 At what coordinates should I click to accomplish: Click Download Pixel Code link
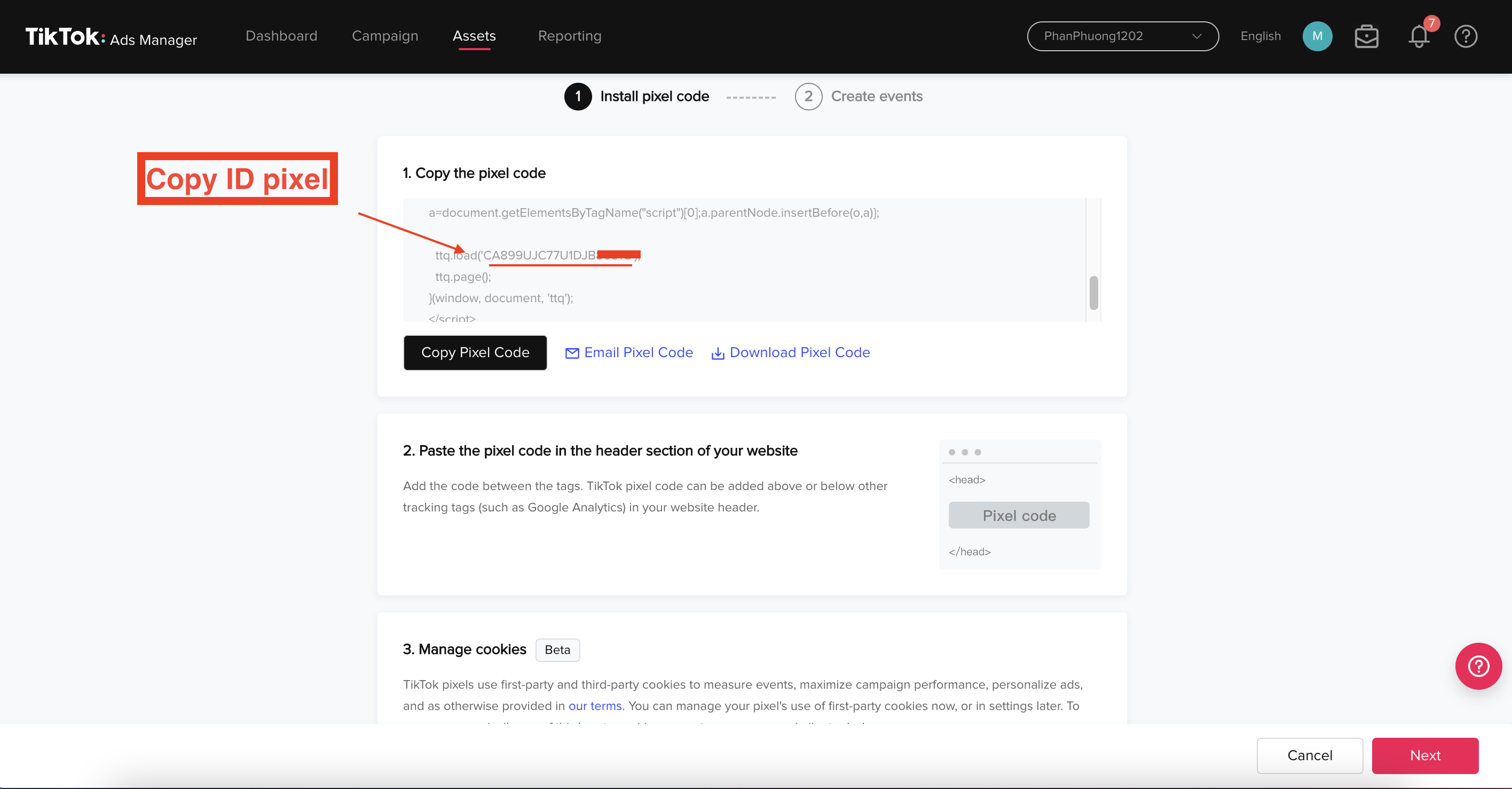coord(790,352)
